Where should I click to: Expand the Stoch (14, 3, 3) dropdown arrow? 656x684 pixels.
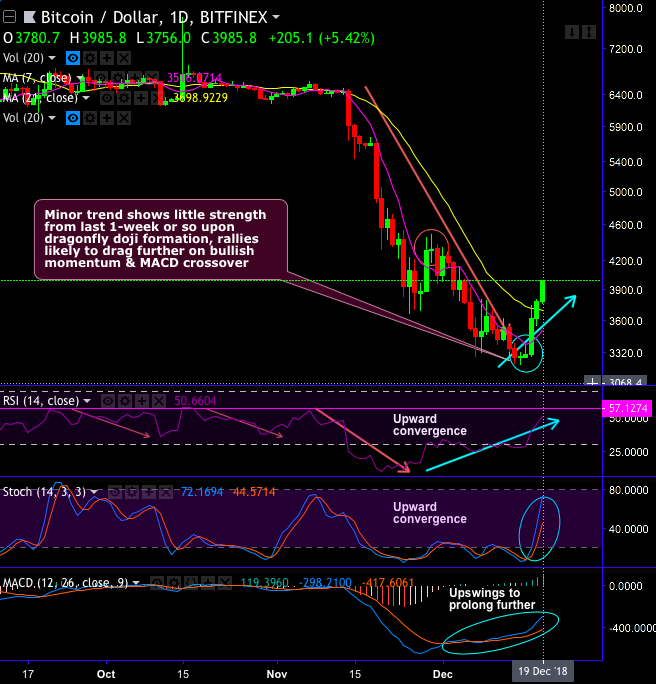[94, 492]
